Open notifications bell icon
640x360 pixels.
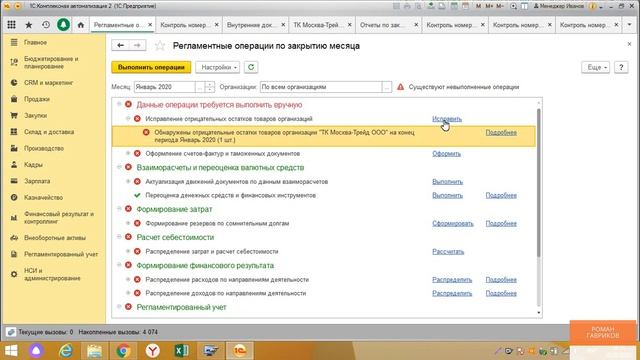point(63,25)
